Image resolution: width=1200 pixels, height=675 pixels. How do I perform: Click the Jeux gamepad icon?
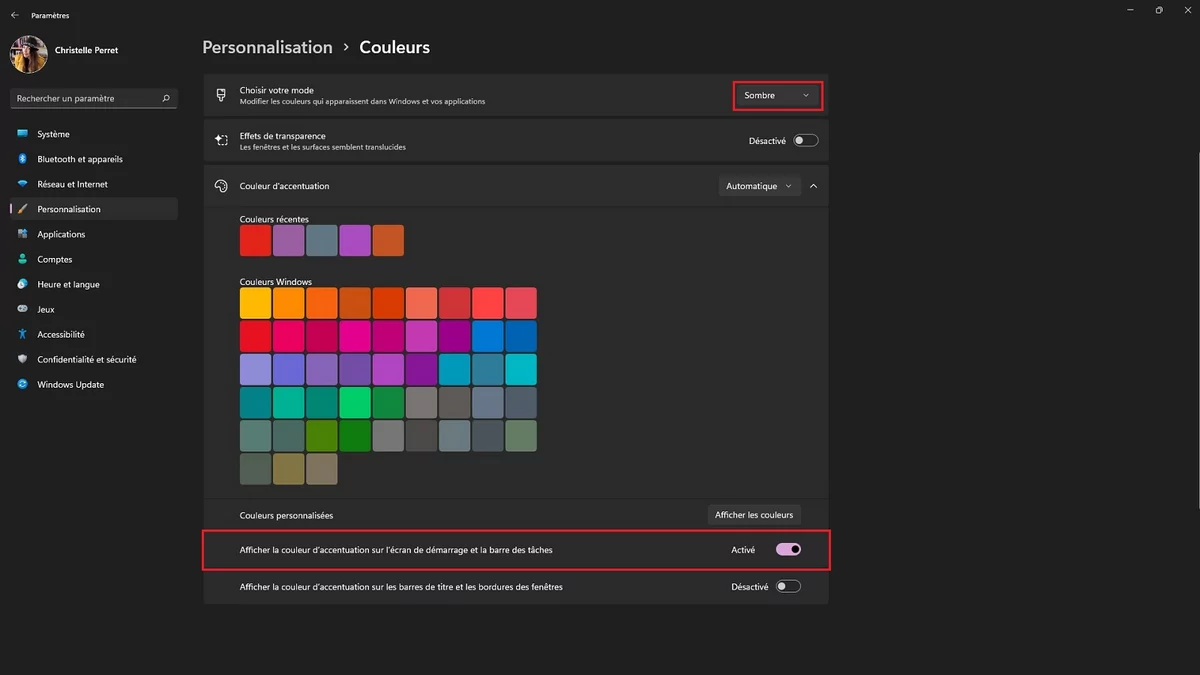pyautogui.click(x=23, y=309)
